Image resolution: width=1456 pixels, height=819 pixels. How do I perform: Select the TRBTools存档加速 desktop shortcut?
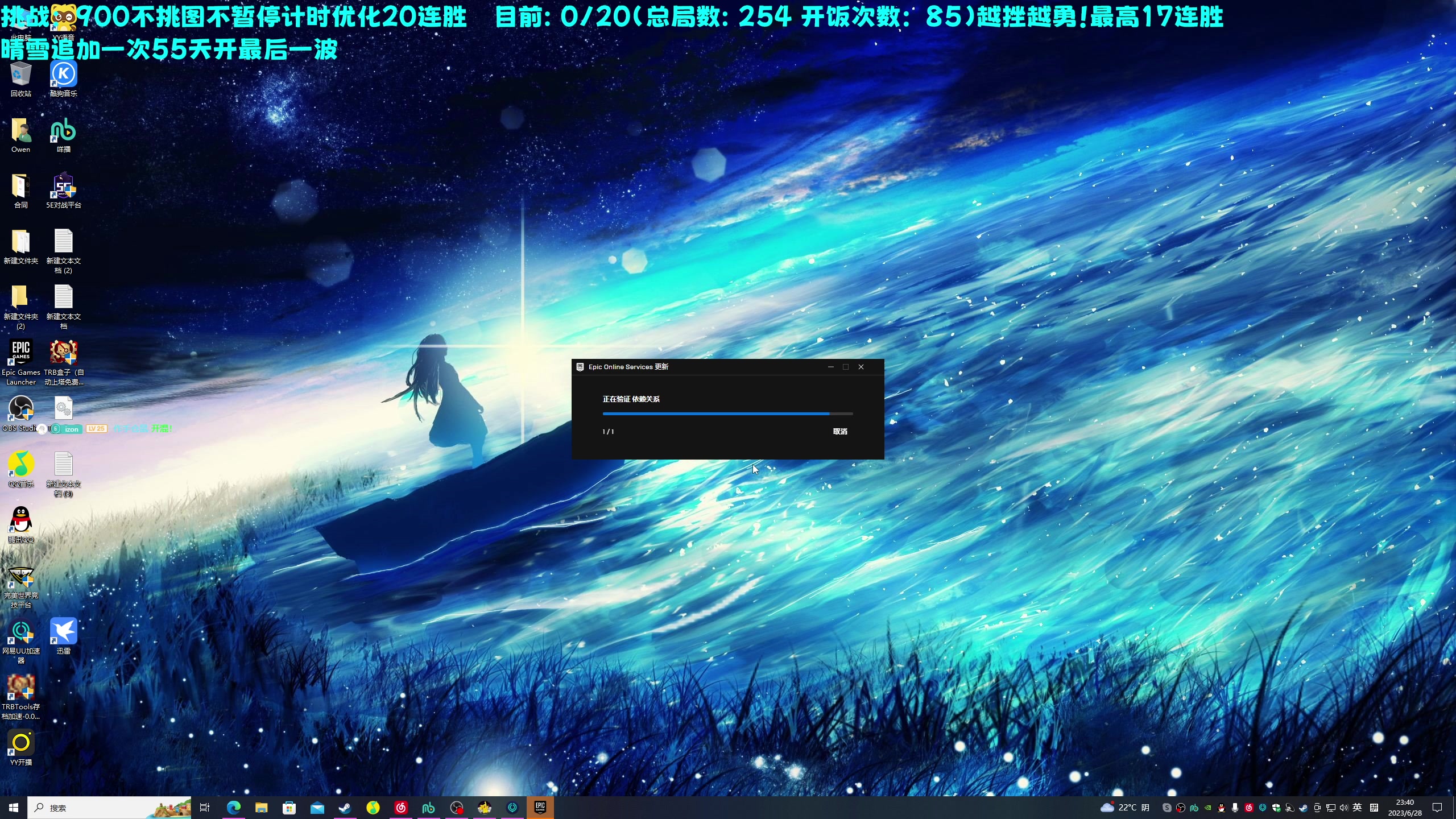pyautogui.click(x=20, y=697)
